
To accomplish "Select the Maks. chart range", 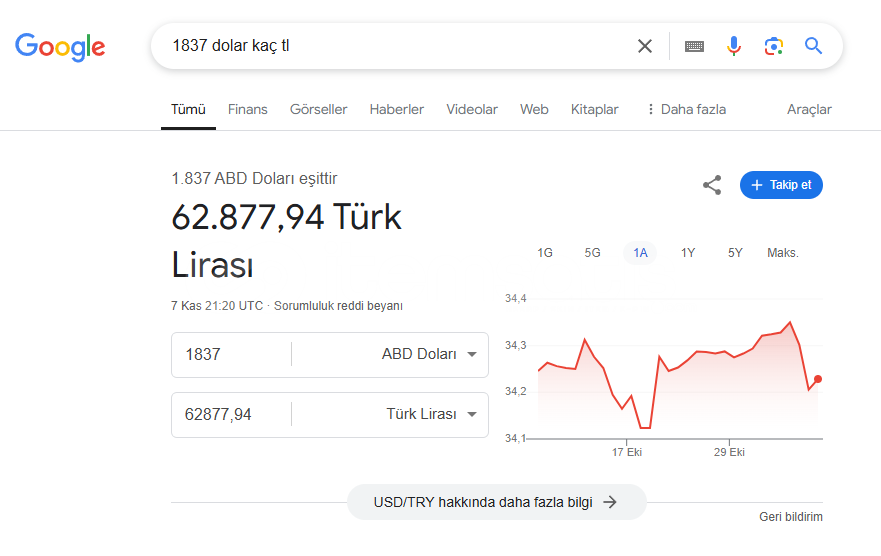I will point(783,253).
